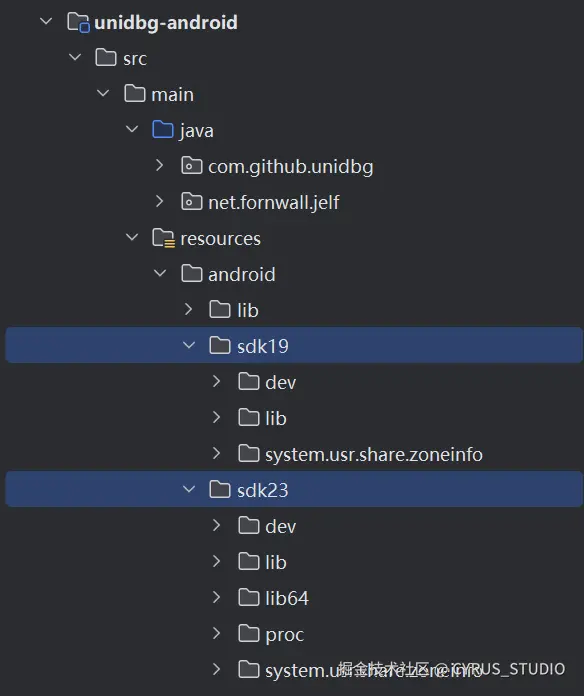
Task: Click the lib64 folder icon
Action: pyautogui.click(x=249, y=597)
